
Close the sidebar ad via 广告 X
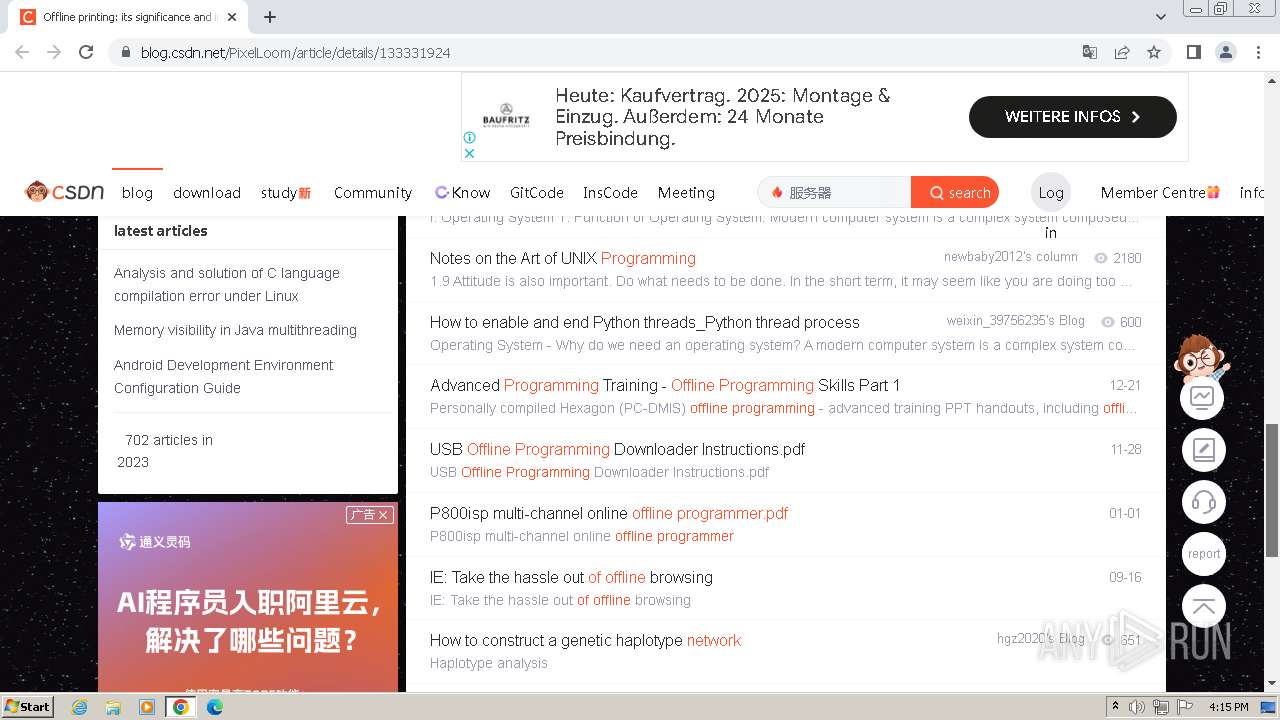tap(369, 515)
